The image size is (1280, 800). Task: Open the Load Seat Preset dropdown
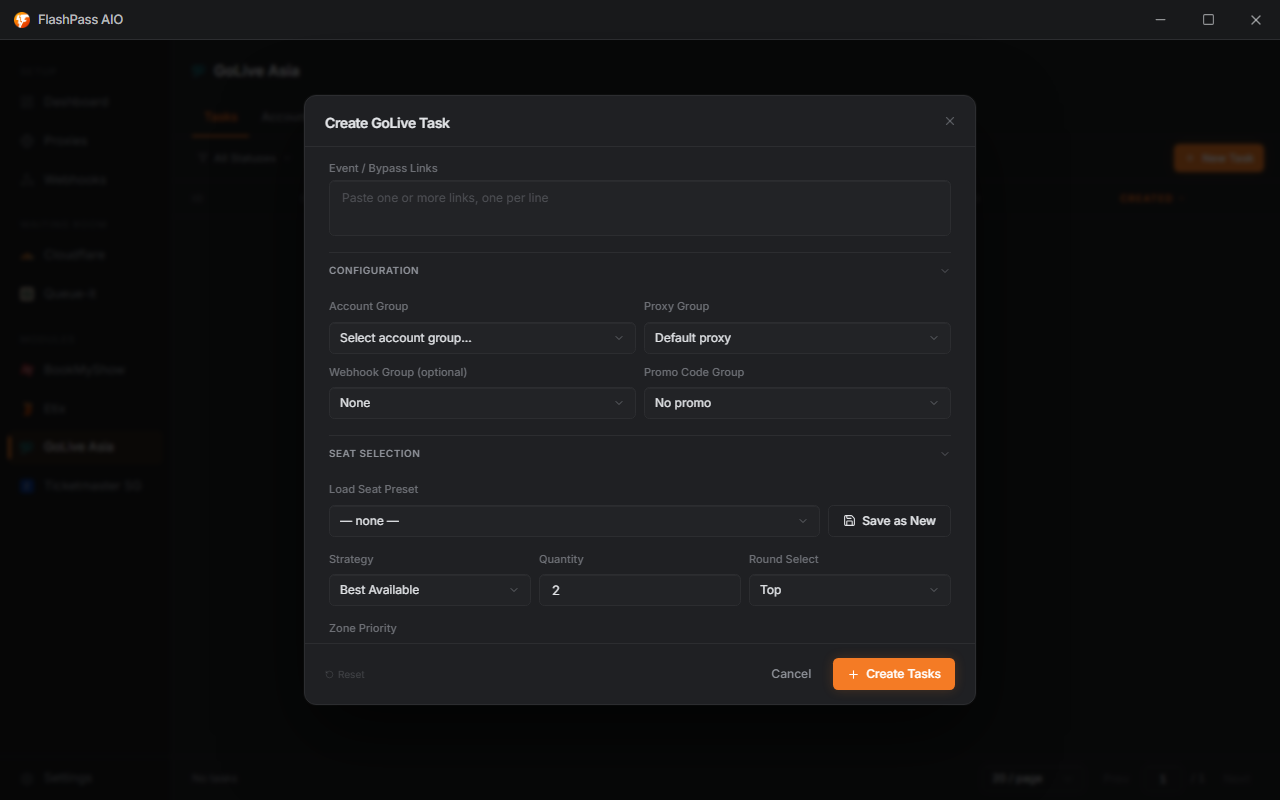pos(574,521)
